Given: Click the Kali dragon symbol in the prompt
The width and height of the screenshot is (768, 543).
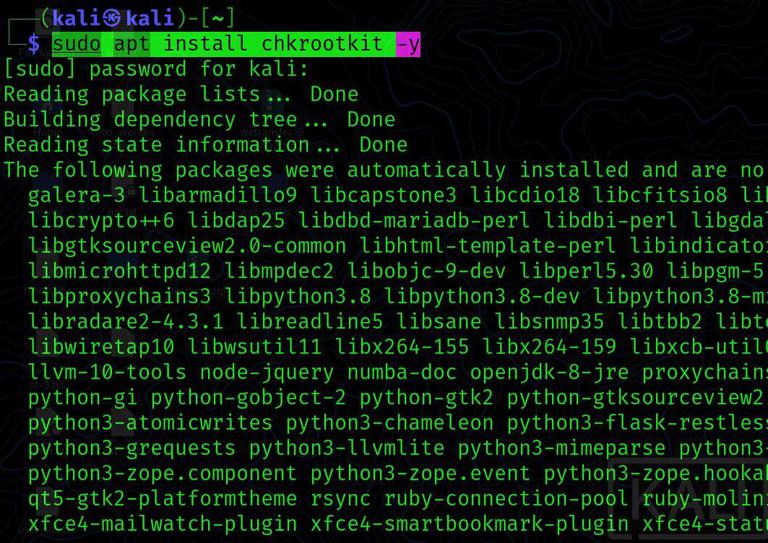Looking at the screenshot, I should pyautogui.click(x=113, y=19).
